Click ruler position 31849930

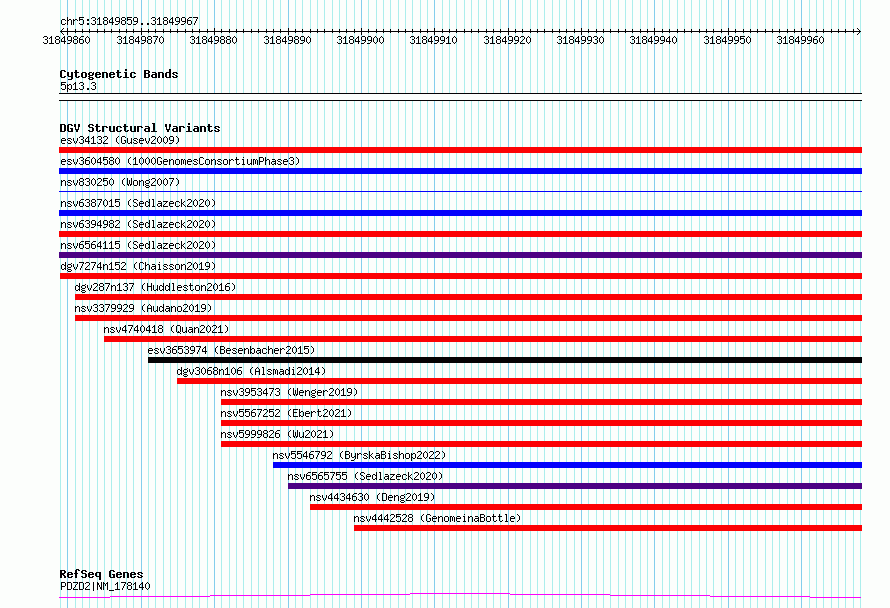[581, 40]
